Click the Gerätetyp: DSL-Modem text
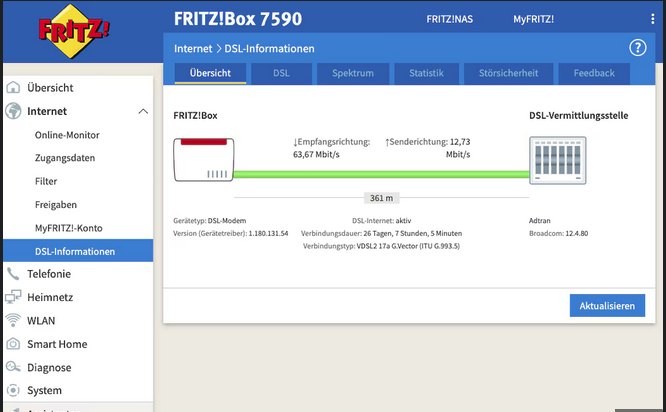 tap(209, 221)
